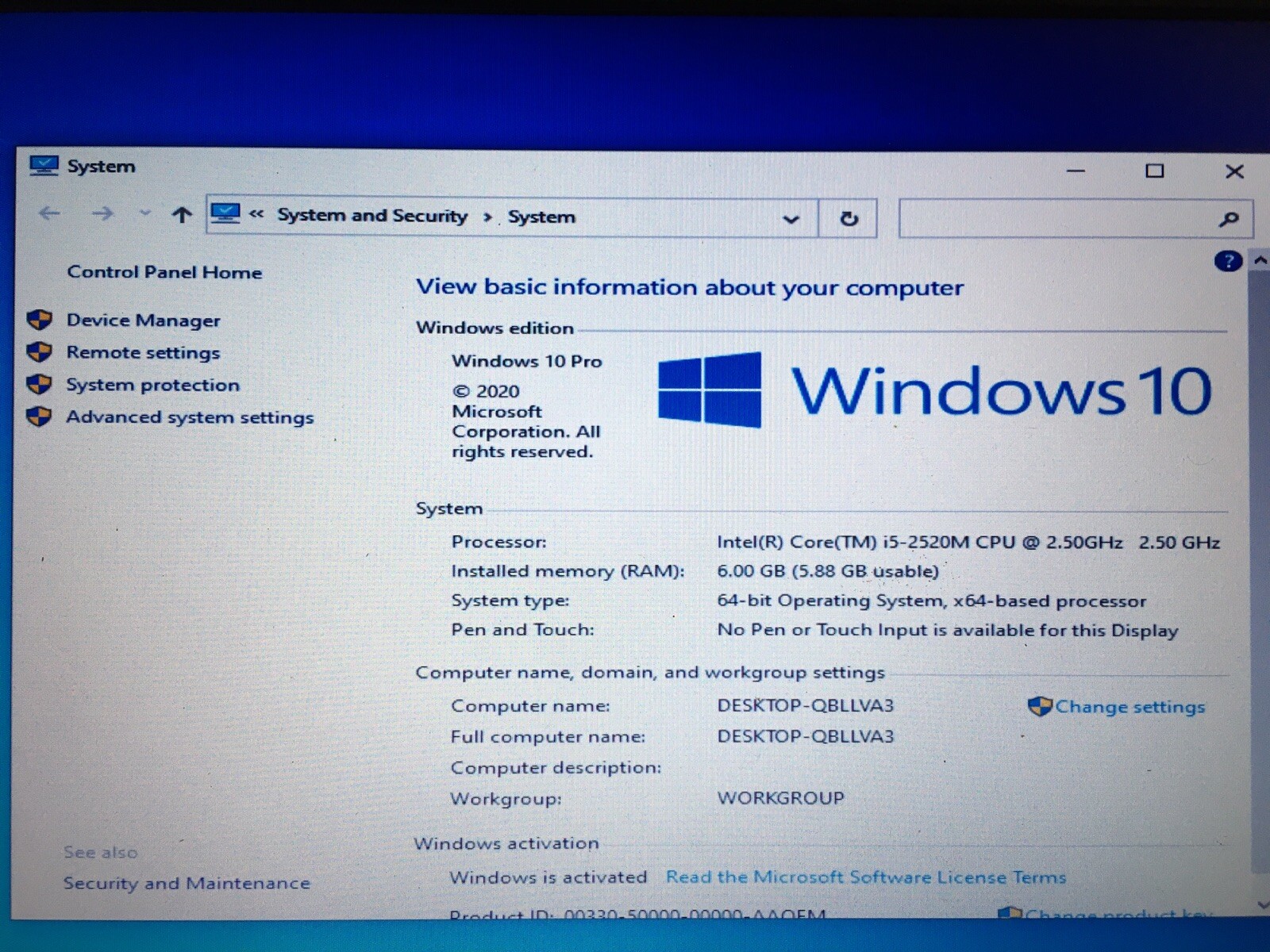The width and height of the screenshot is (1270, 952).
Task: Click Change settings for computer name
Action: click(1130, 707)
